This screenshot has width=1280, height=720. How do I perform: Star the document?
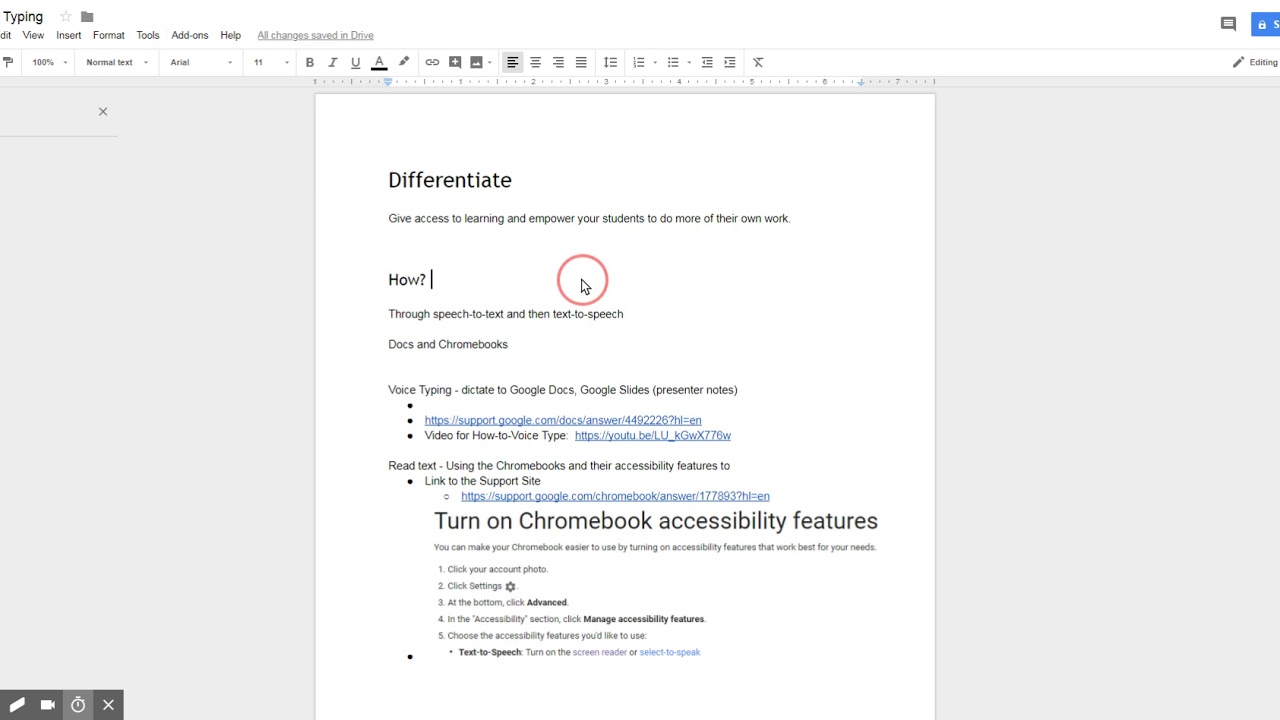66,17
